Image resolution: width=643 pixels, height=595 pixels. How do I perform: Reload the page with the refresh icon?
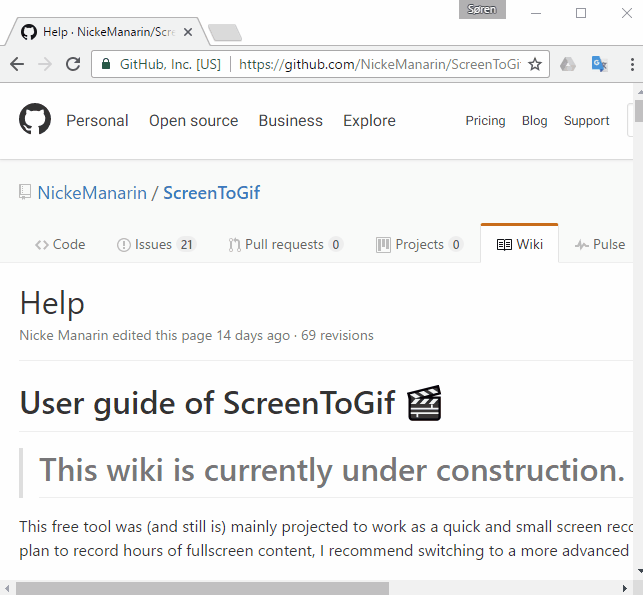pos(73,64)
